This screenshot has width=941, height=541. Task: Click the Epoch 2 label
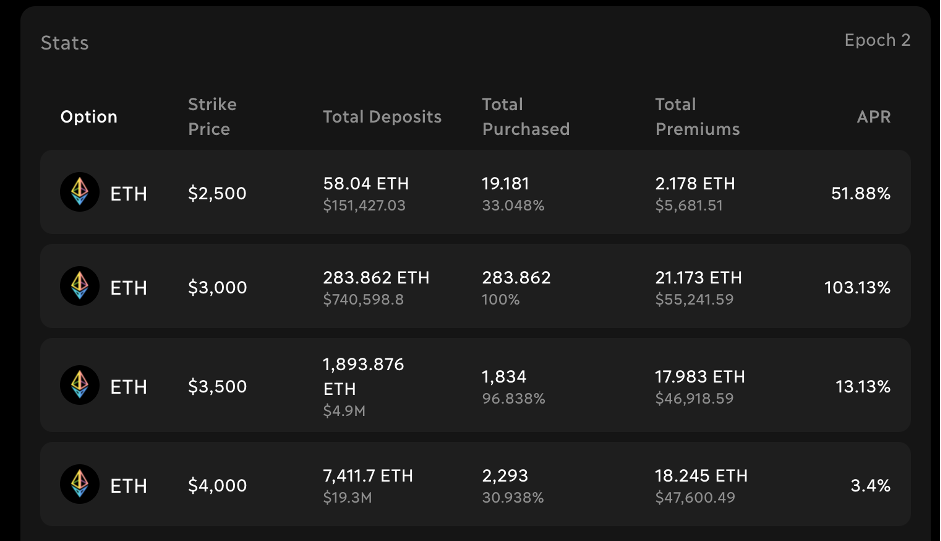coord(877,41)
